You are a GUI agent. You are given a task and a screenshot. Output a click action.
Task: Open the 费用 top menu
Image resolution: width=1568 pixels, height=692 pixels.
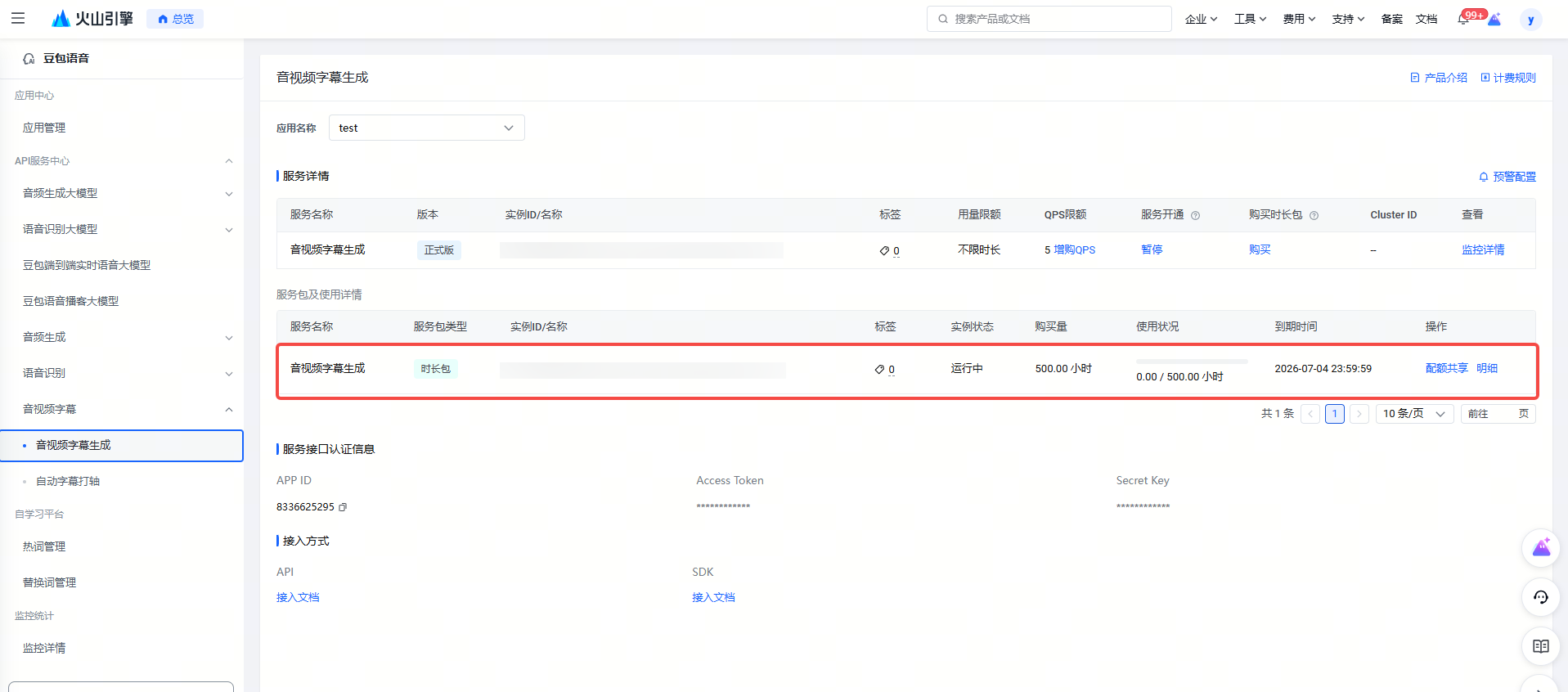pos(1298,19)
